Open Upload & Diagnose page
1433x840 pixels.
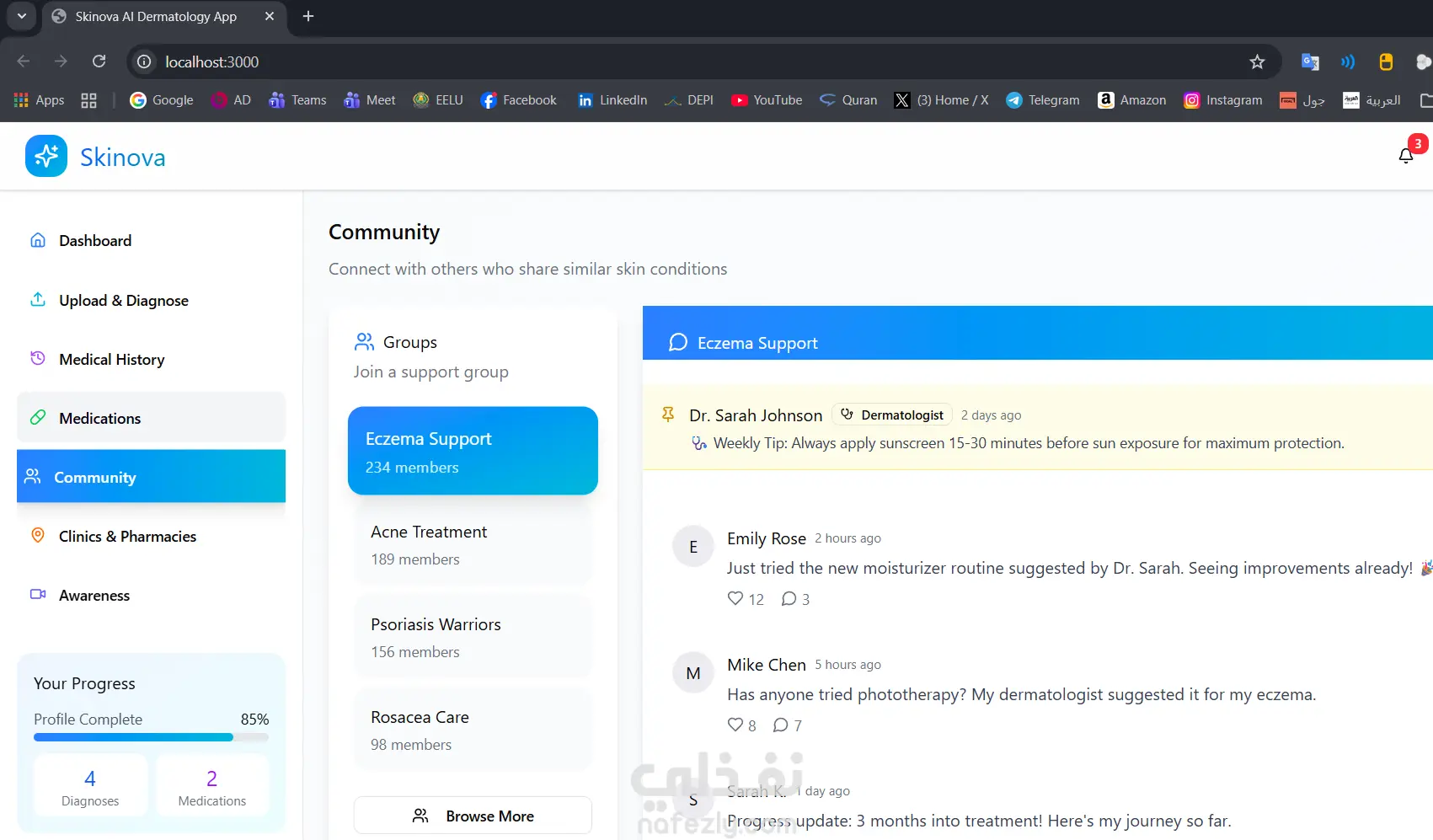(152, 300)
